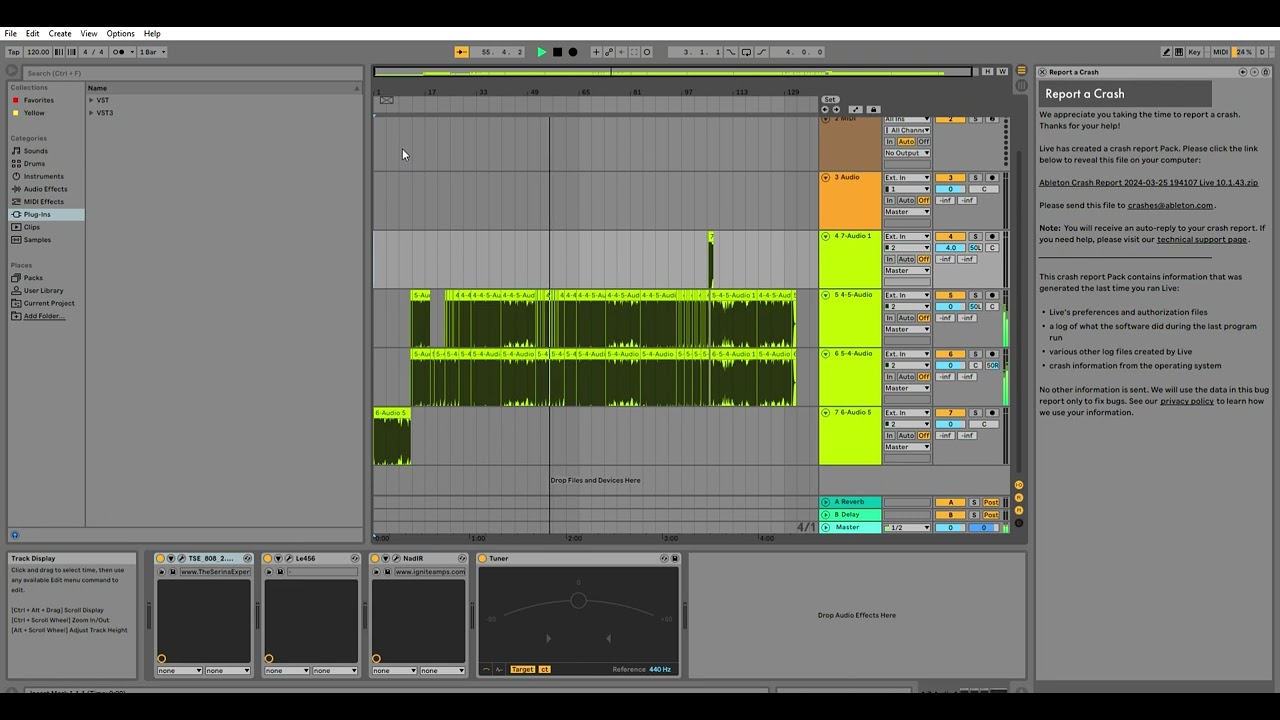
Task: Toggle Tuner Target display button
Action: [523, 670]
